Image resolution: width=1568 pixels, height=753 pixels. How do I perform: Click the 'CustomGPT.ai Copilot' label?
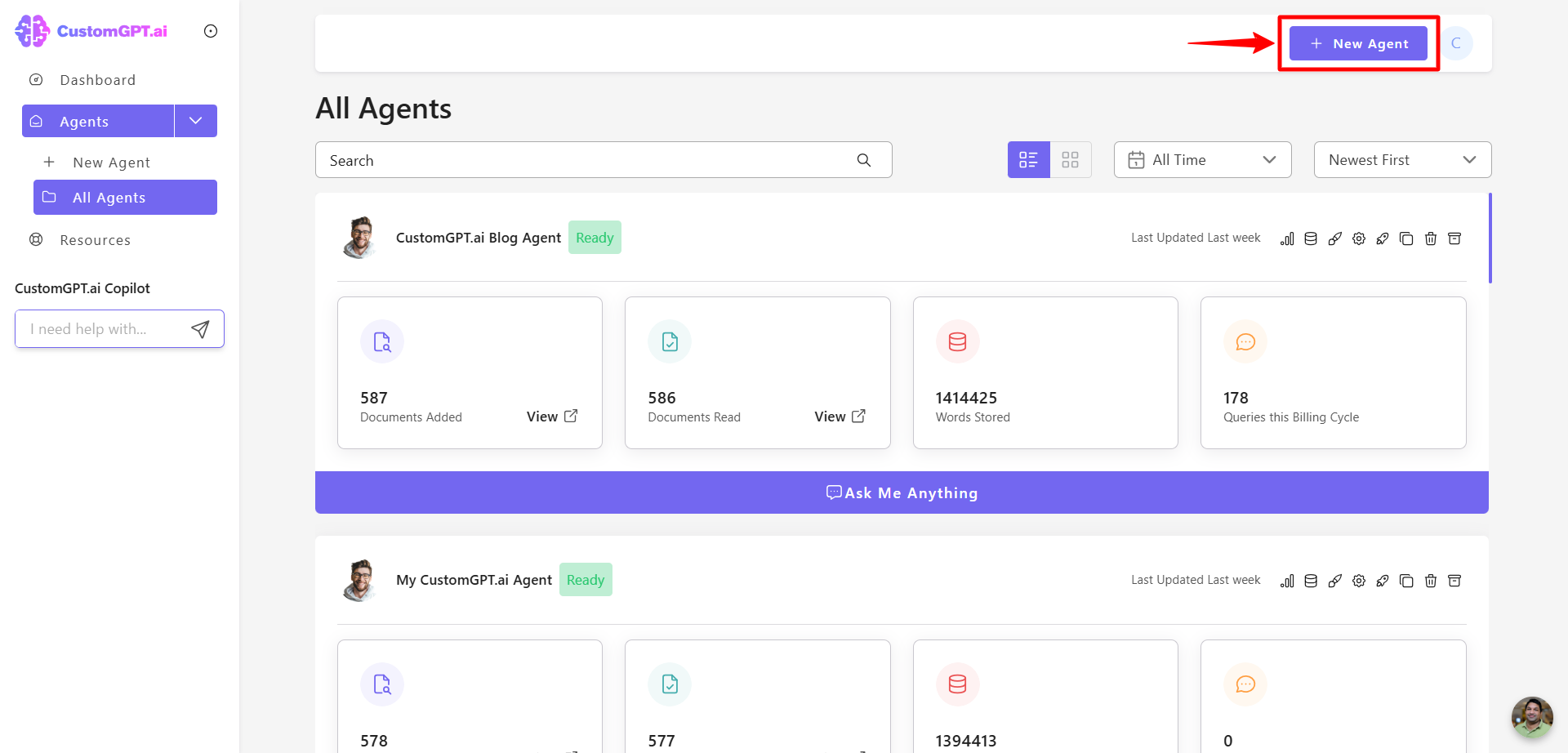click(82, 288)
